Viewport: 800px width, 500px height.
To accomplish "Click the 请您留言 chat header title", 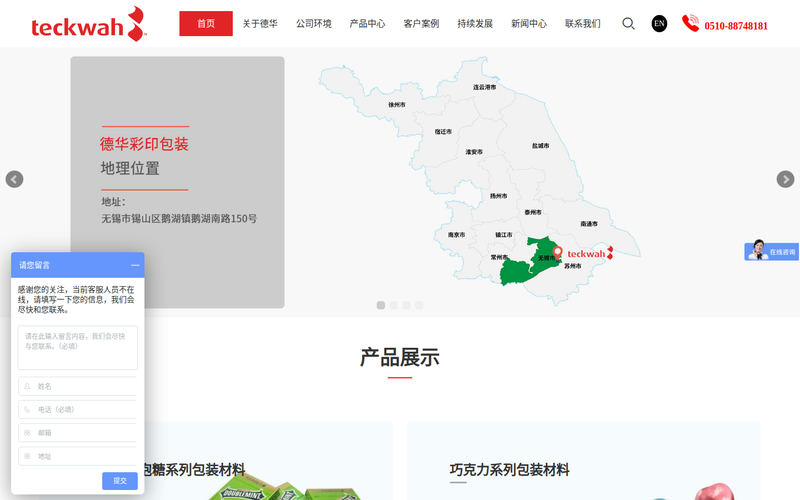I will (x=35, y=265).
